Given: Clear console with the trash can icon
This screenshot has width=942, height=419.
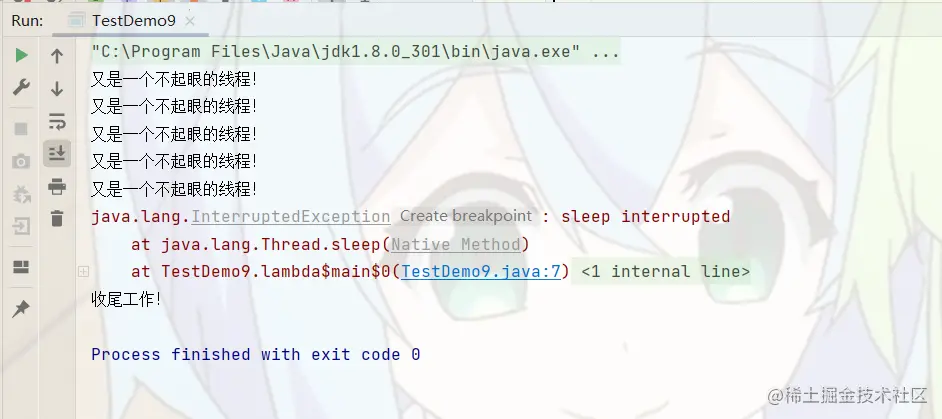Looking at the screenshot, I should click(57, 218).
